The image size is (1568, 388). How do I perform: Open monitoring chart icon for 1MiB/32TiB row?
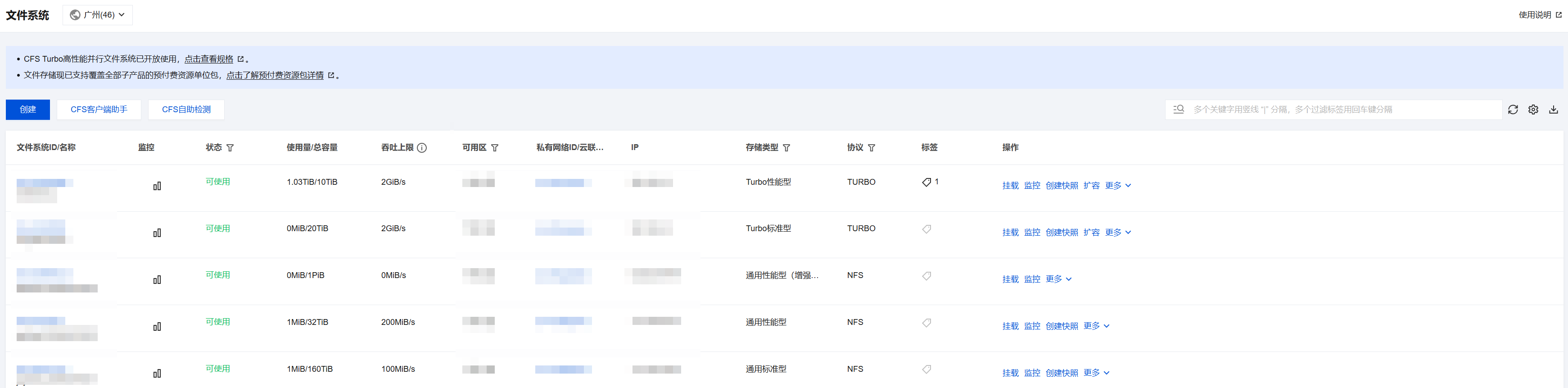coord(157,326)
